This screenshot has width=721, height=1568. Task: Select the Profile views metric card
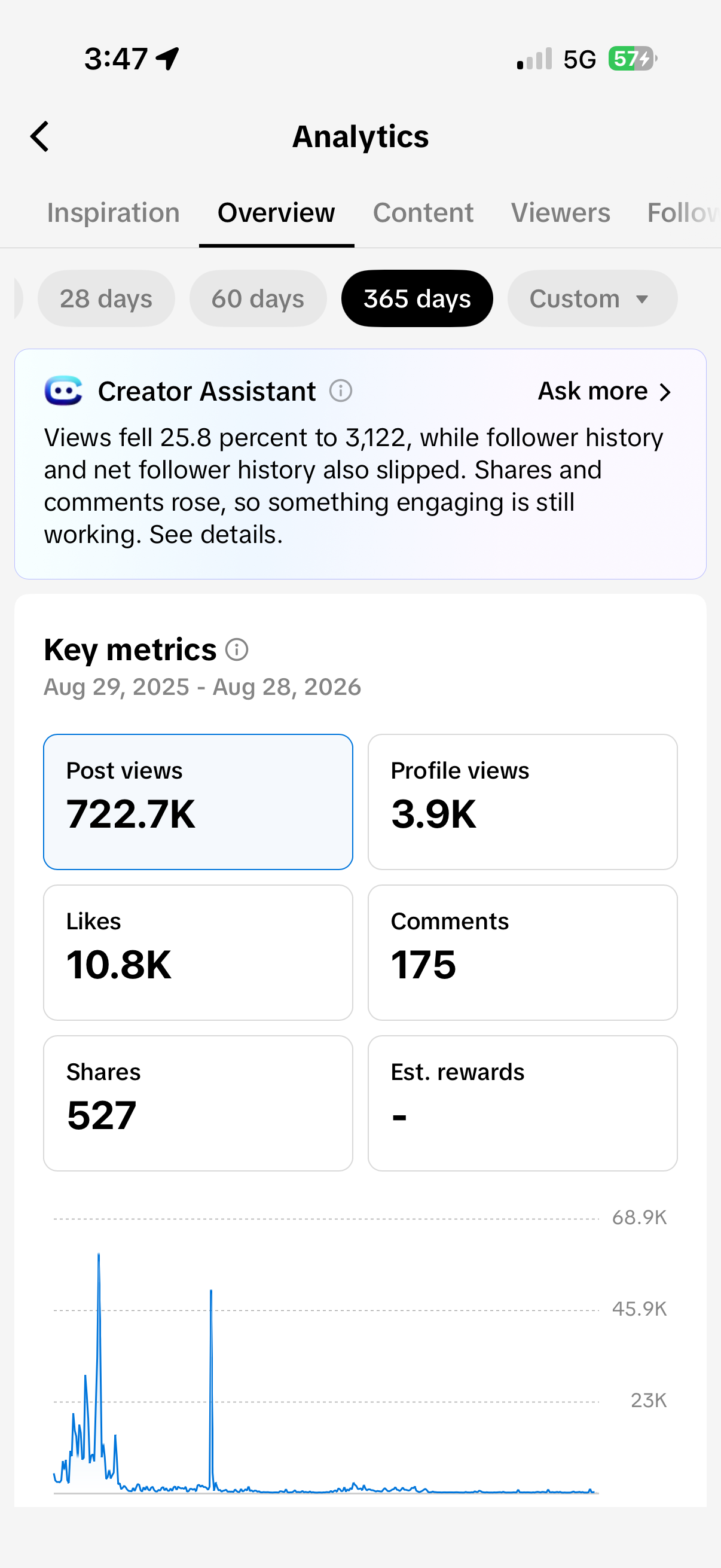point(523,802)
